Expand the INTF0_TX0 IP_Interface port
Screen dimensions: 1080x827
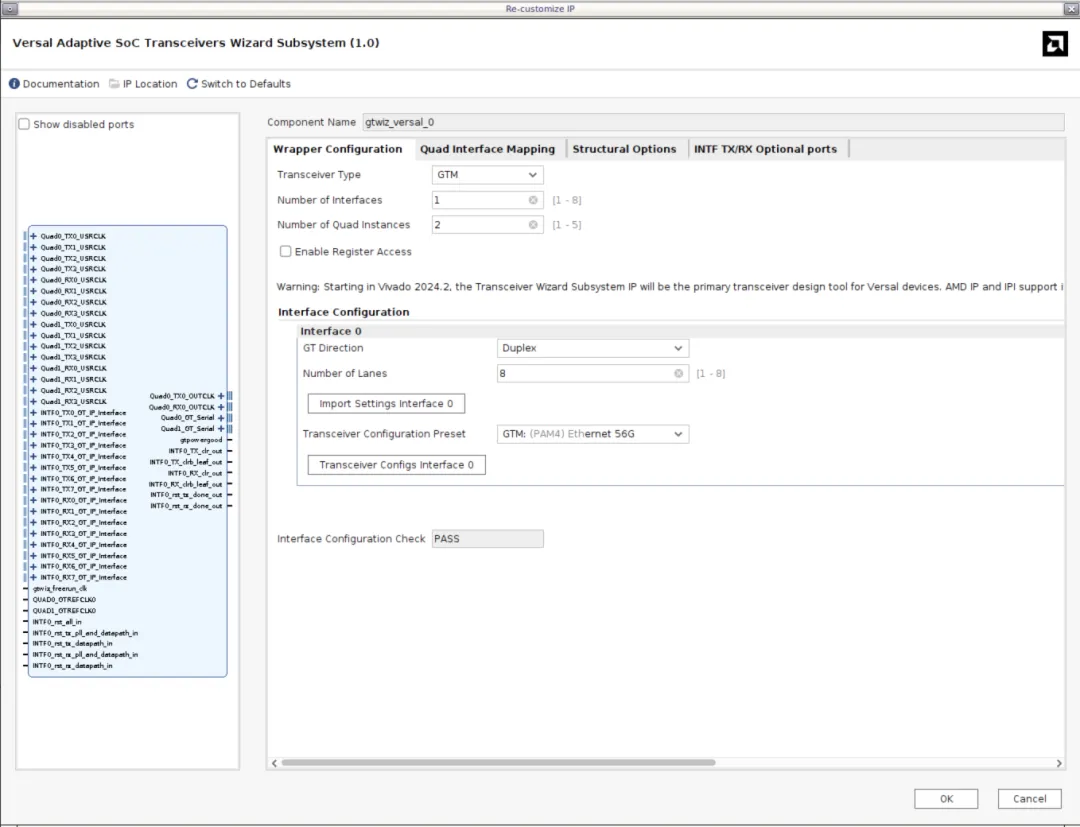33,412
